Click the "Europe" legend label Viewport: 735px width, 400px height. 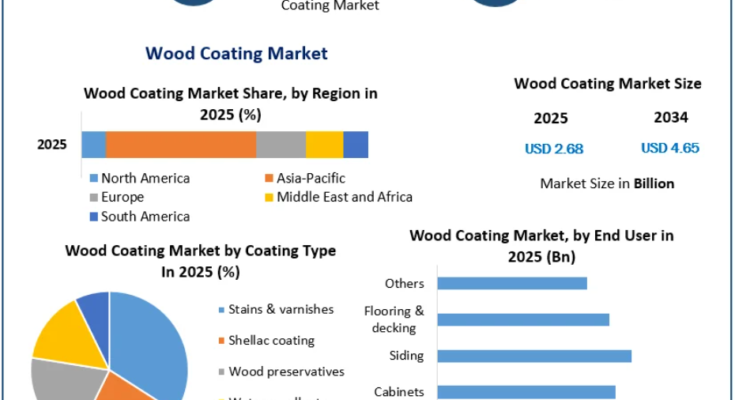[x=122, y=197]
